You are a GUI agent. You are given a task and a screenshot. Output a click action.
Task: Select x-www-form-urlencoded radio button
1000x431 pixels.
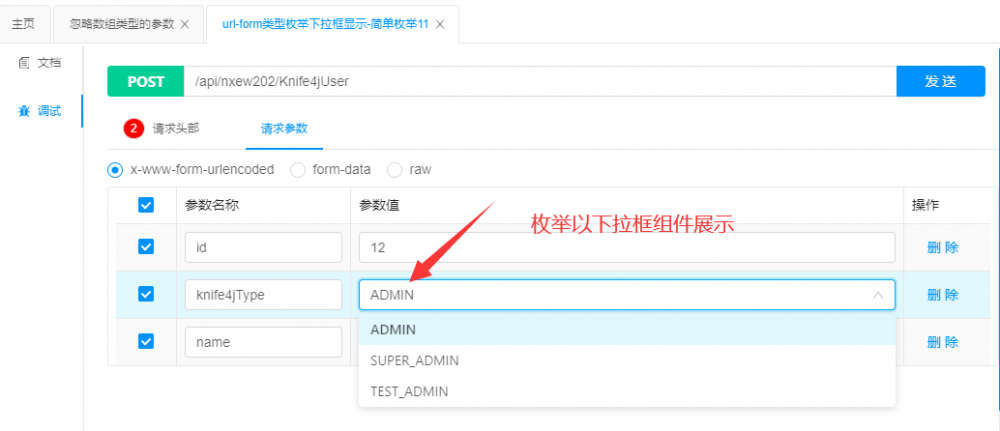(115, 170)
